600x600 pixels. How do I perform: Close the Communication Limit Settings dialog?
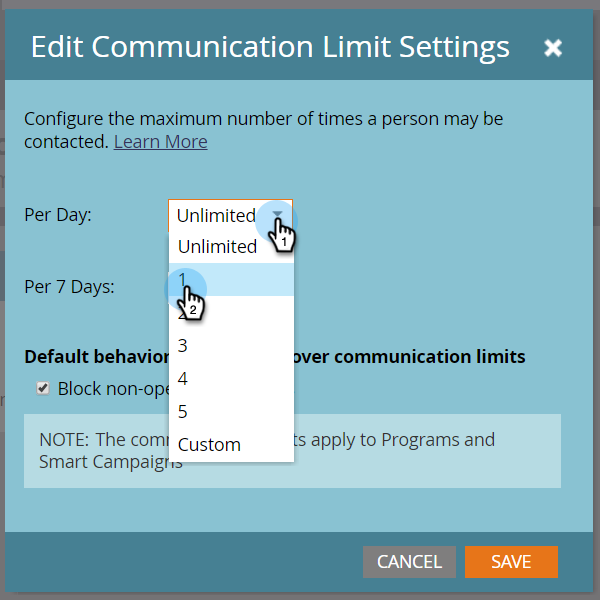[553, 48]
